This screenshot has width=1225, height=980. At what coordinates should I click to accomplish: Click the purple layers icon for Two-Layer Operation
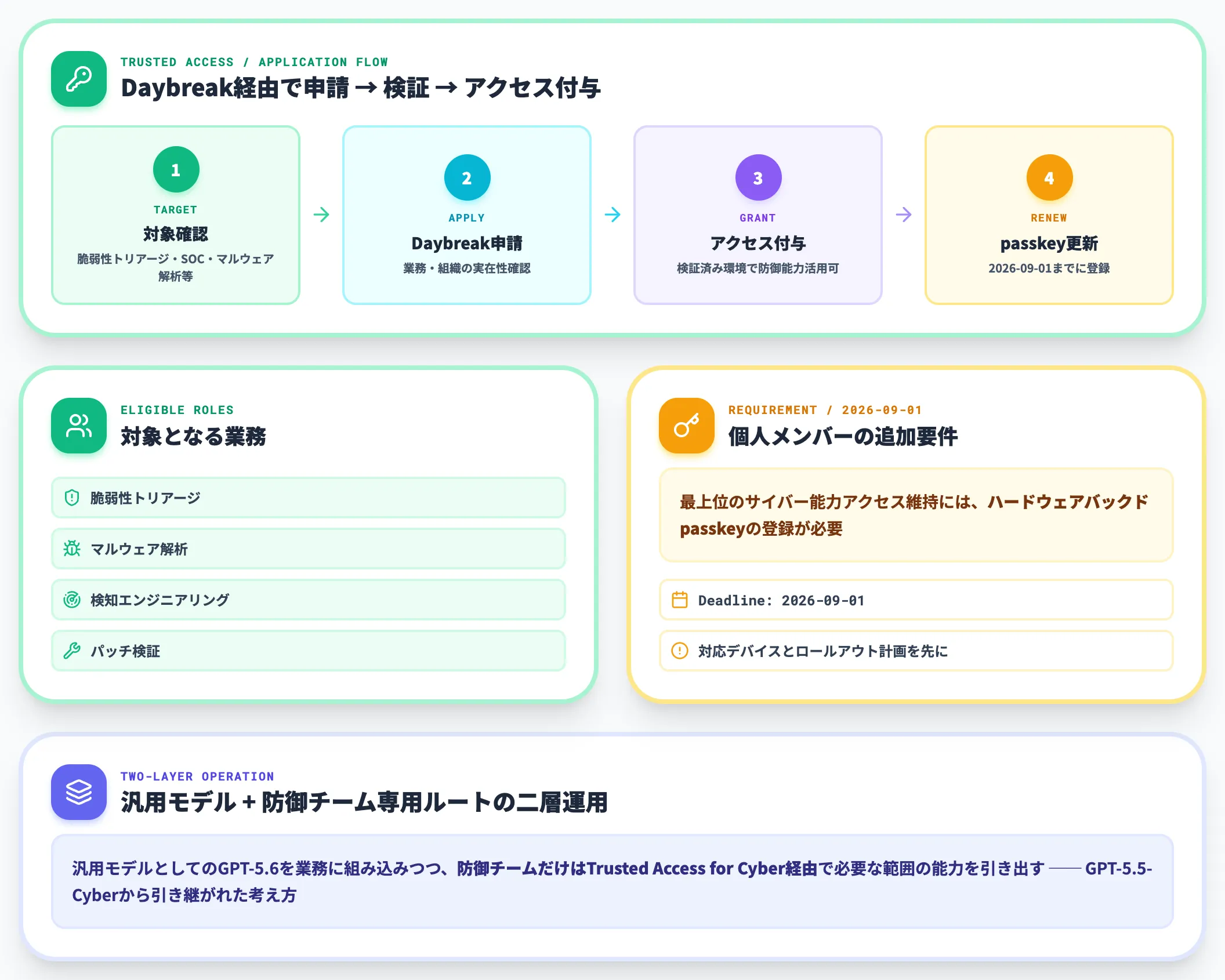79,792
